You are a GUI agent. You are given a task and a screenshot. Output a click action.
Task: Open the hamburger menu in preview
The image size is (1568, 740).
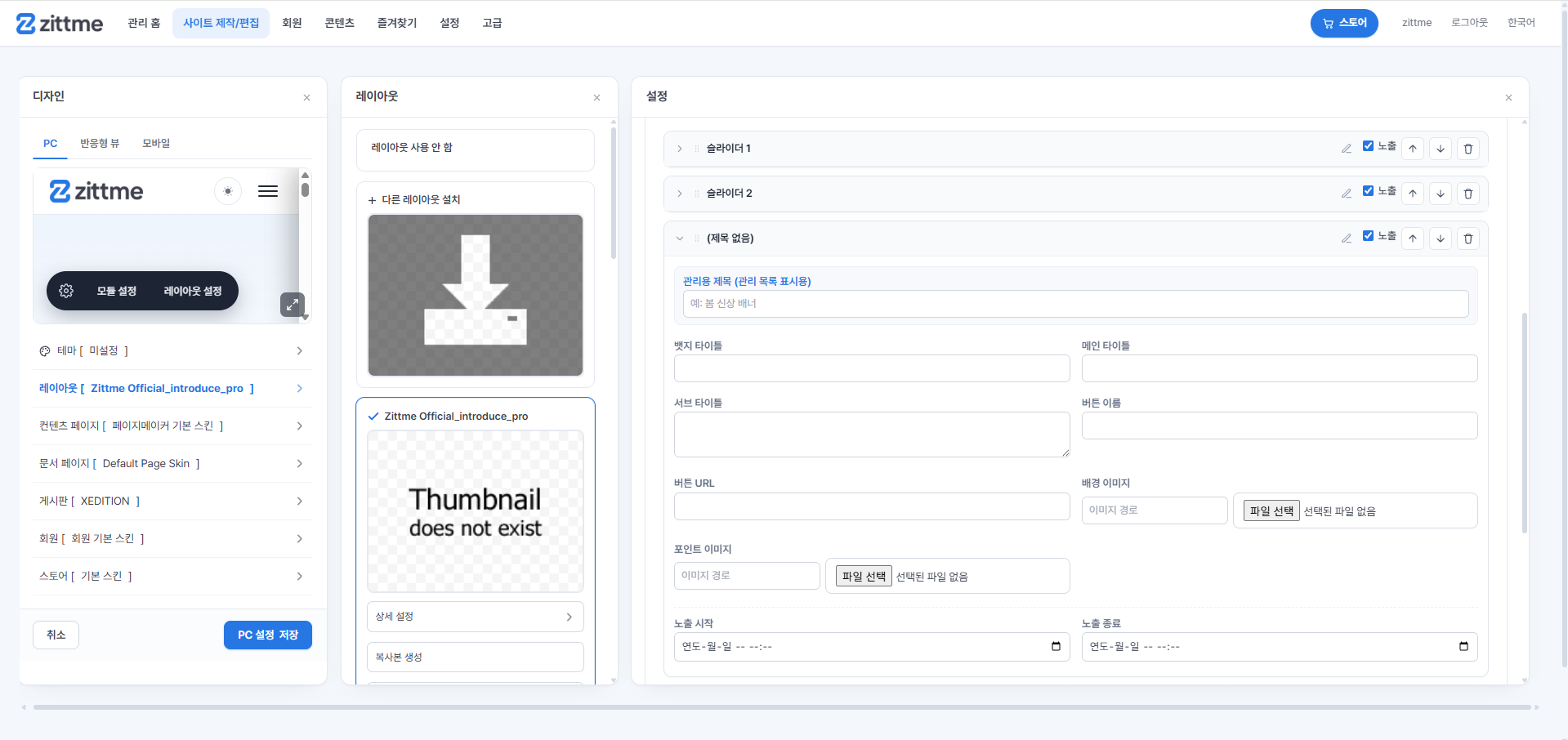coord(268,191)
